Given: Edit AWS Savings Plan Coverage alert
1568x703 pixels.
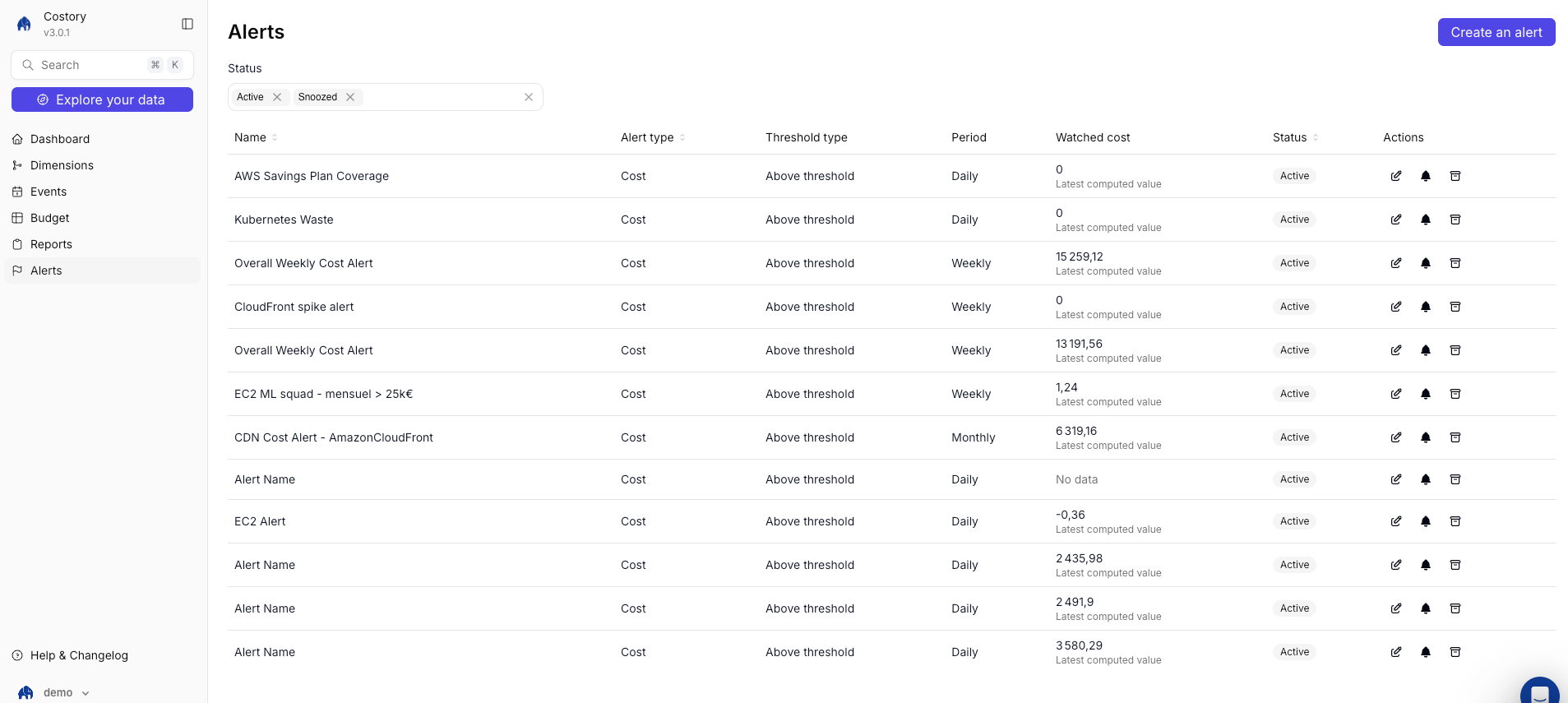Looking at the screenshot, I should click(x=1396, y=176).
